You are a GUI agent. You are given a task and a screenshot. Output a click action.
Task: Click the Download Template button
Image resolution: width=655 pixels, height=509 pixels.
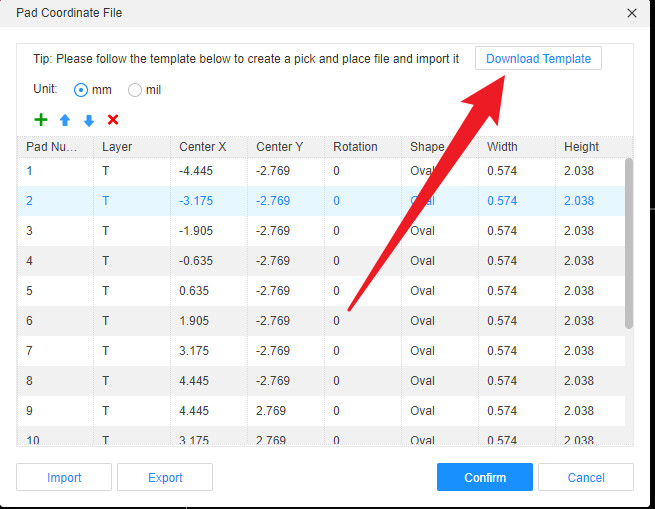click(x=538, y=59)
